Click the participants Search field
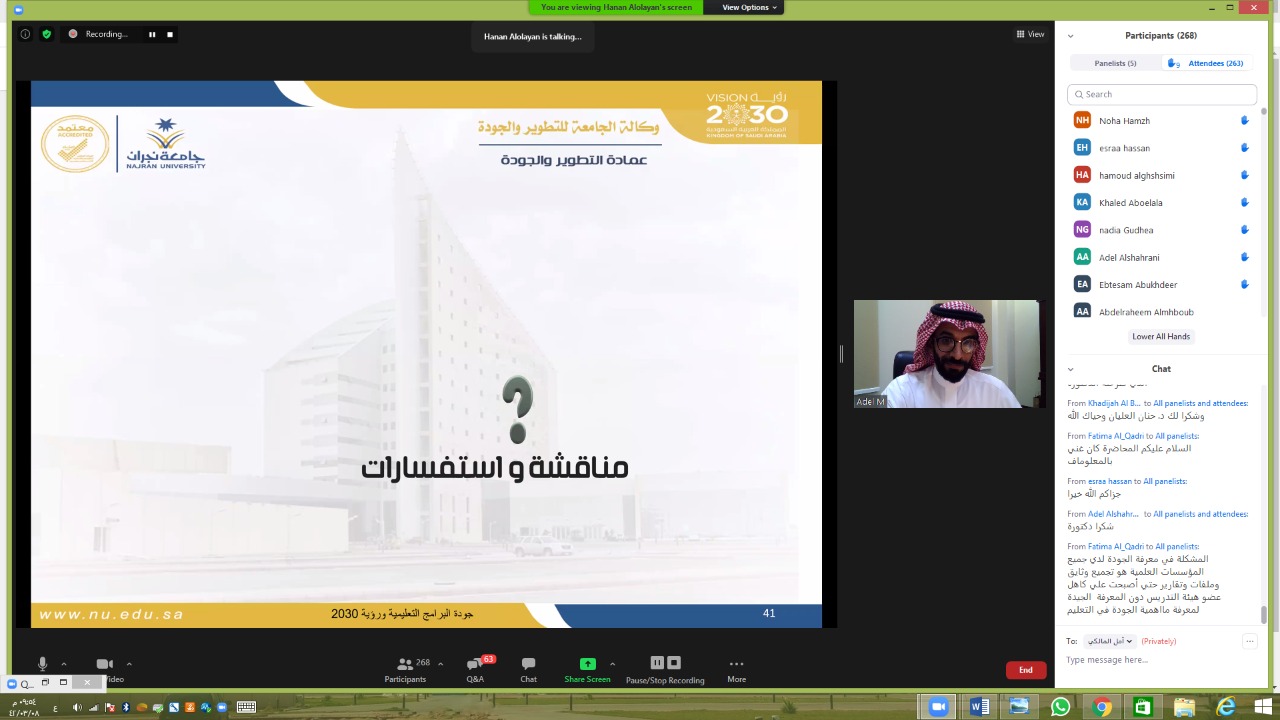 (1162, 94)
